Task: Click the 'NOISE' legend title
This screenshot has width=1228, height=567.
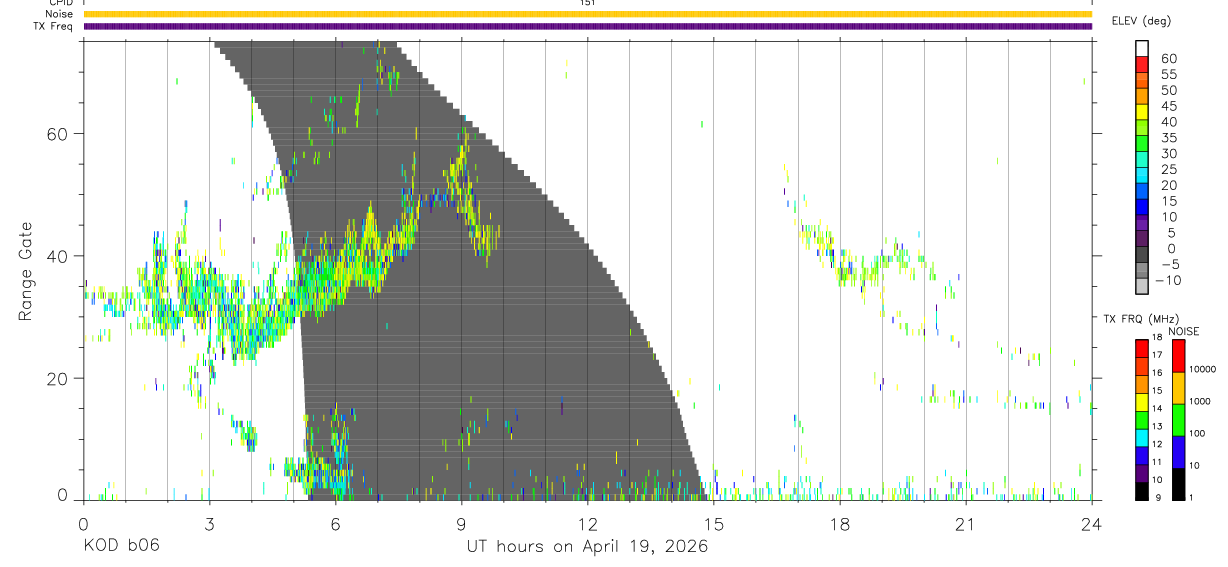Action: (1183, 331)
